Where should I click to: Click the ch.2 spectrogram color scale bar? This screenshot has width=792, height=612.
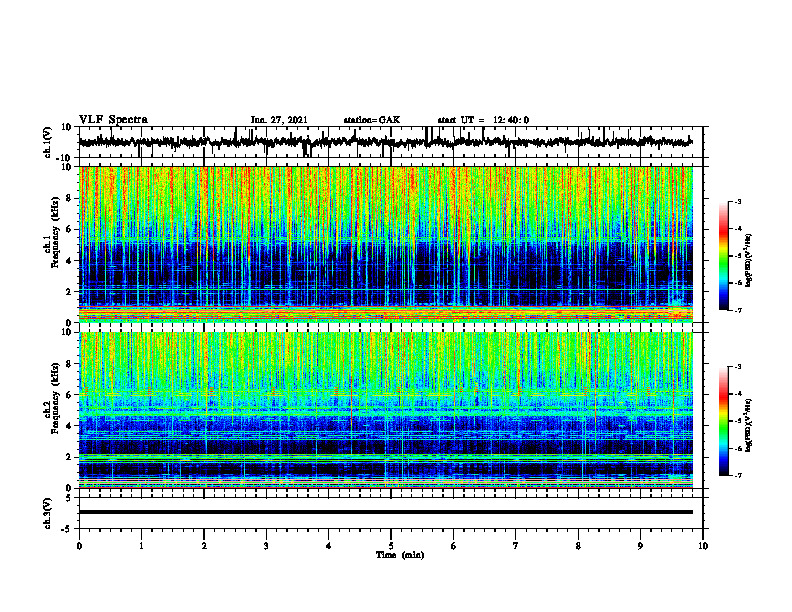[x=724, y=421]
